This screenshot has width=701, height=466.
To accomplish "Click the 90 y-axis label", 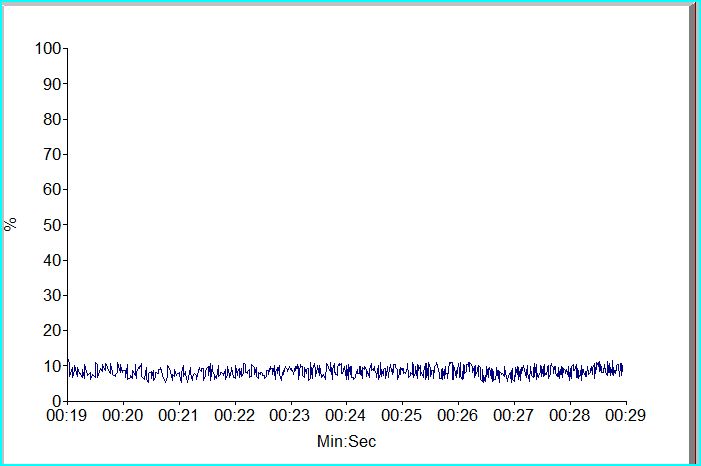I will pos(52,84).
